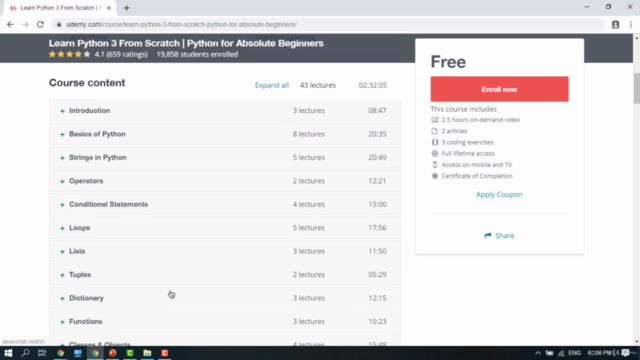Click the Enroll now button

[x=499, y=89]
